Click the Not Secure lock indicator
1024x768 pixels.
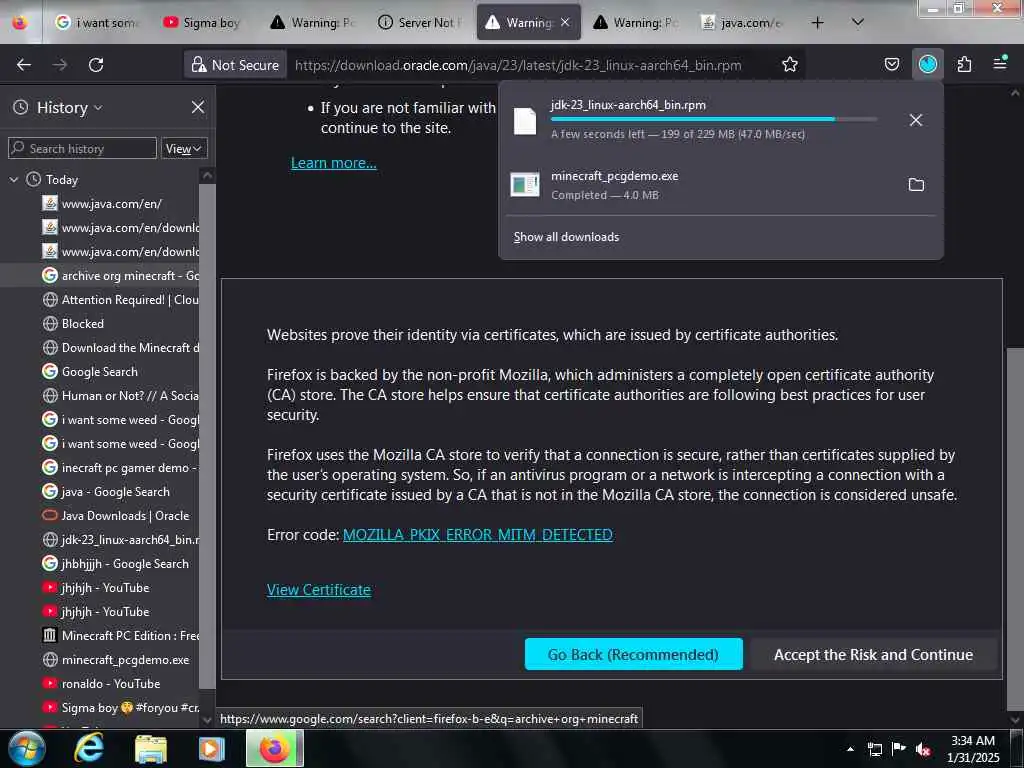(236, 65)
